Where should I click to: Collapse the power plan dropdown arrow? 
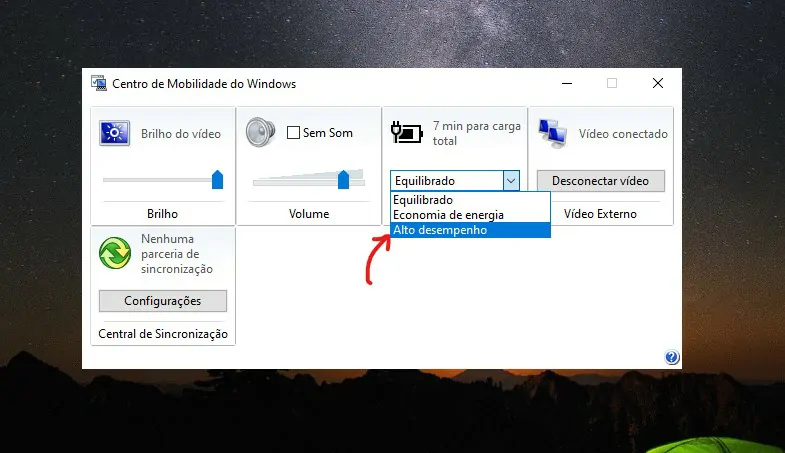[511, 181]
